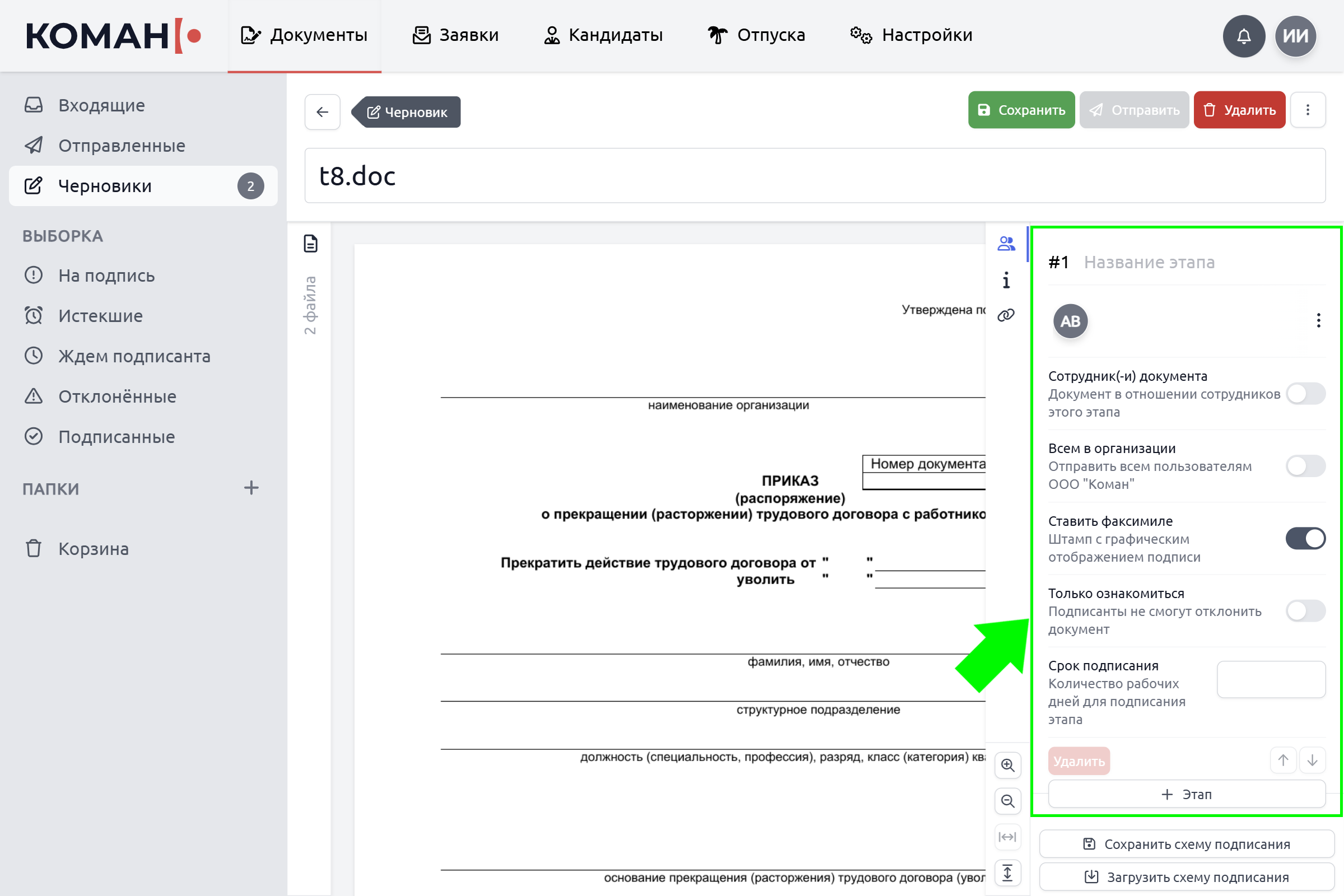
Task: Switch to Заявки tab
Action: pos(455,35)
